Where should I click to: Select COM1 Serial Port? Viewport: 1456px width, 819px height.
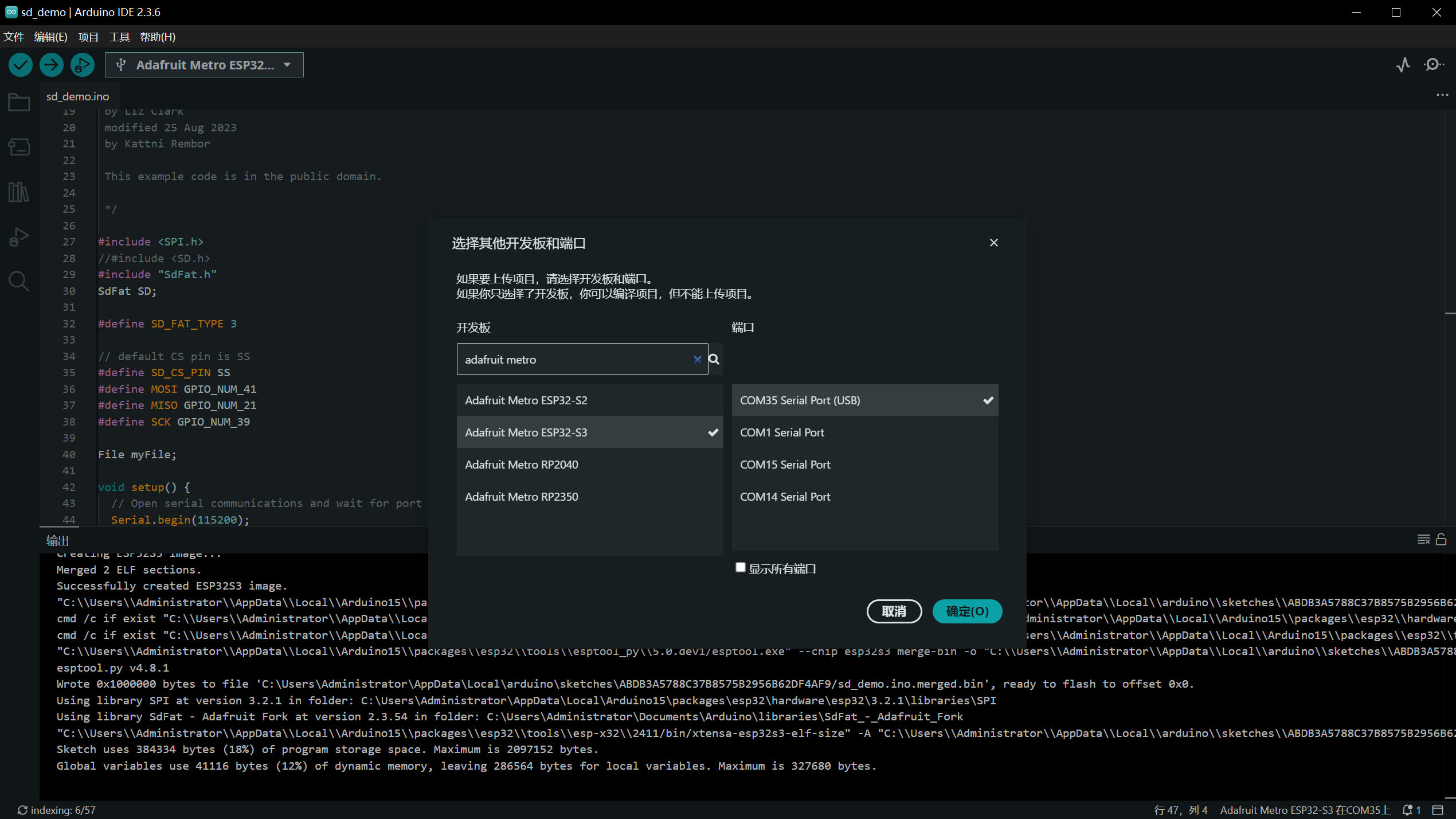[x=865, y=432]
